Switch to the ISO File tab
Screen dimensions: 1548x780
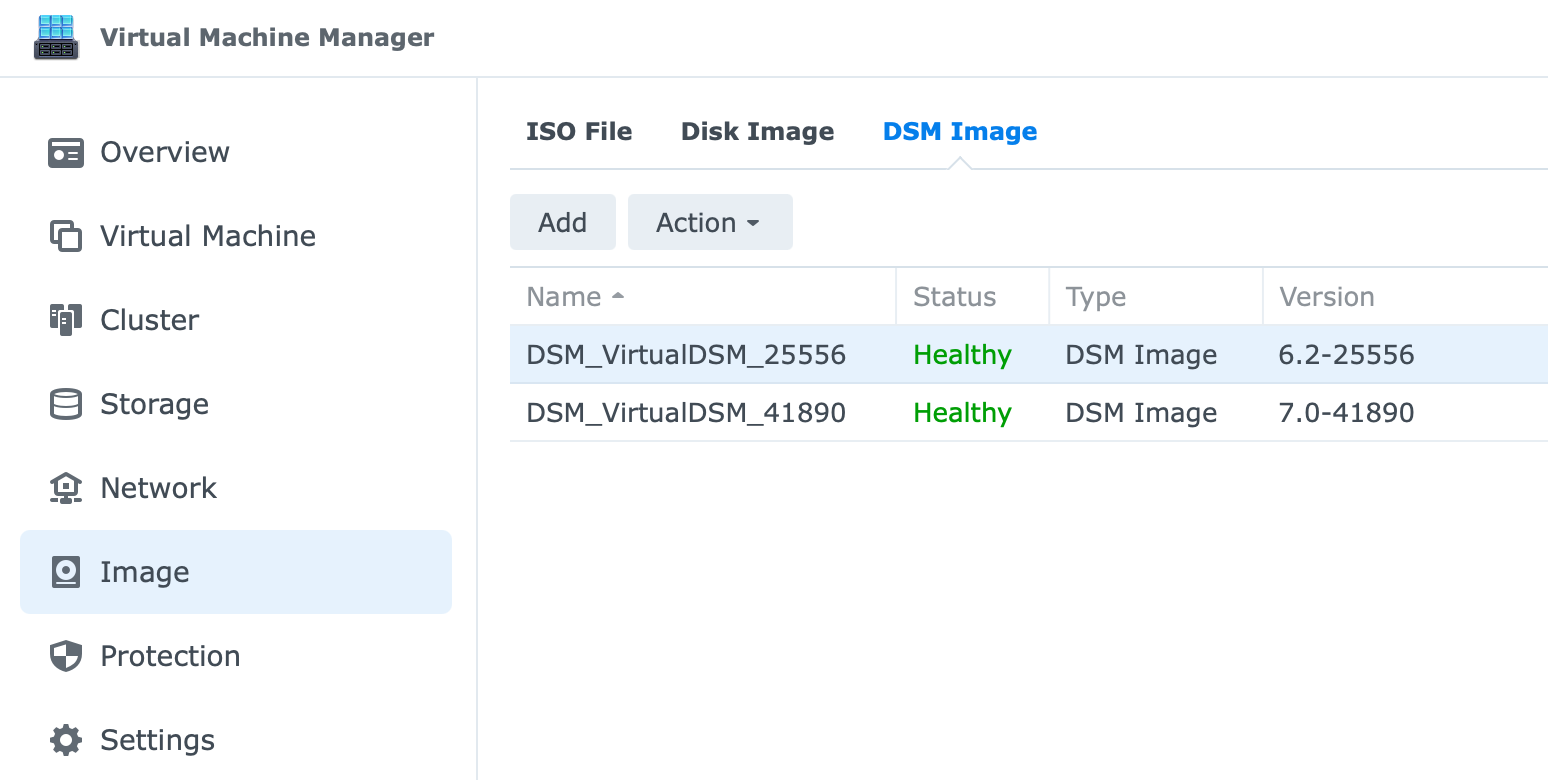(579, 132)
